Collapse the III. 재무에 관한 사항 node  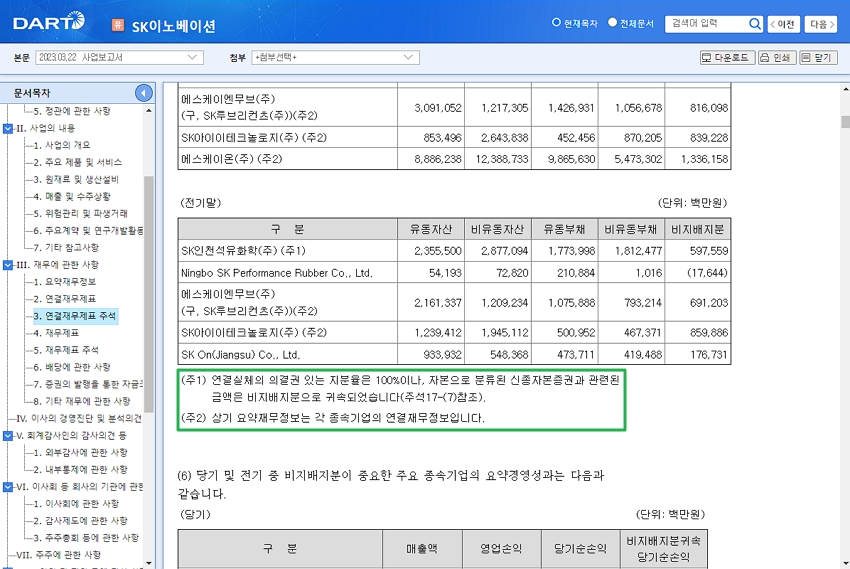pyautogui.click(x=8, y=265)
